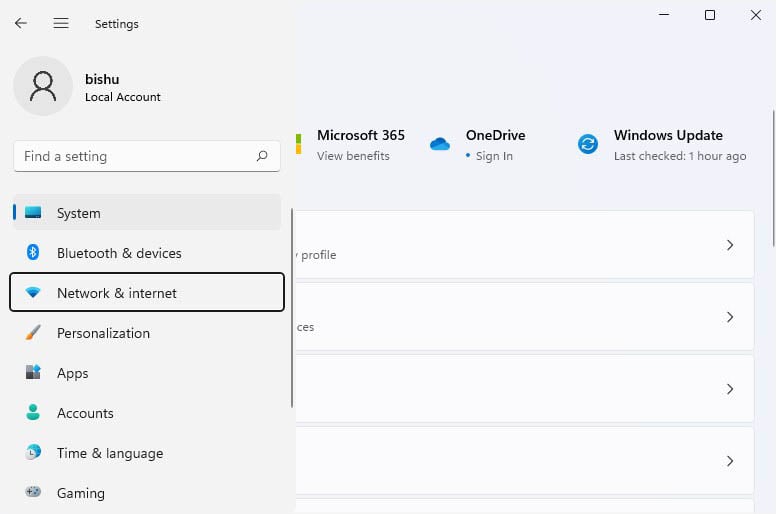Maximize the Settings window

[x=710, y=15]
